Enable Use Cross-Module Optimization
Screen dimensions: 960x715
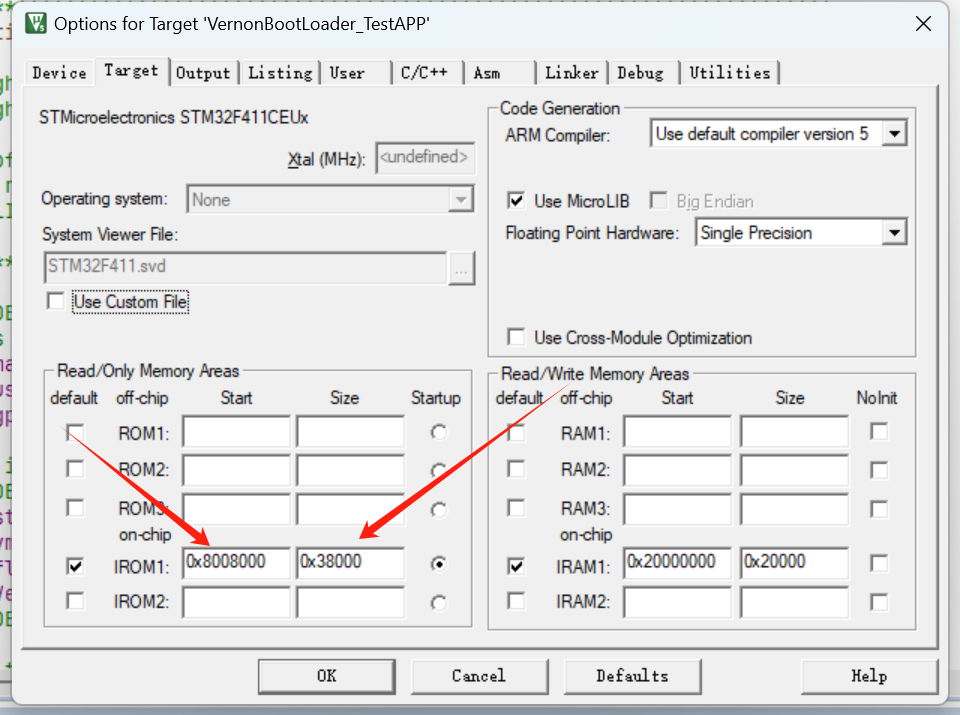point(516,337)
